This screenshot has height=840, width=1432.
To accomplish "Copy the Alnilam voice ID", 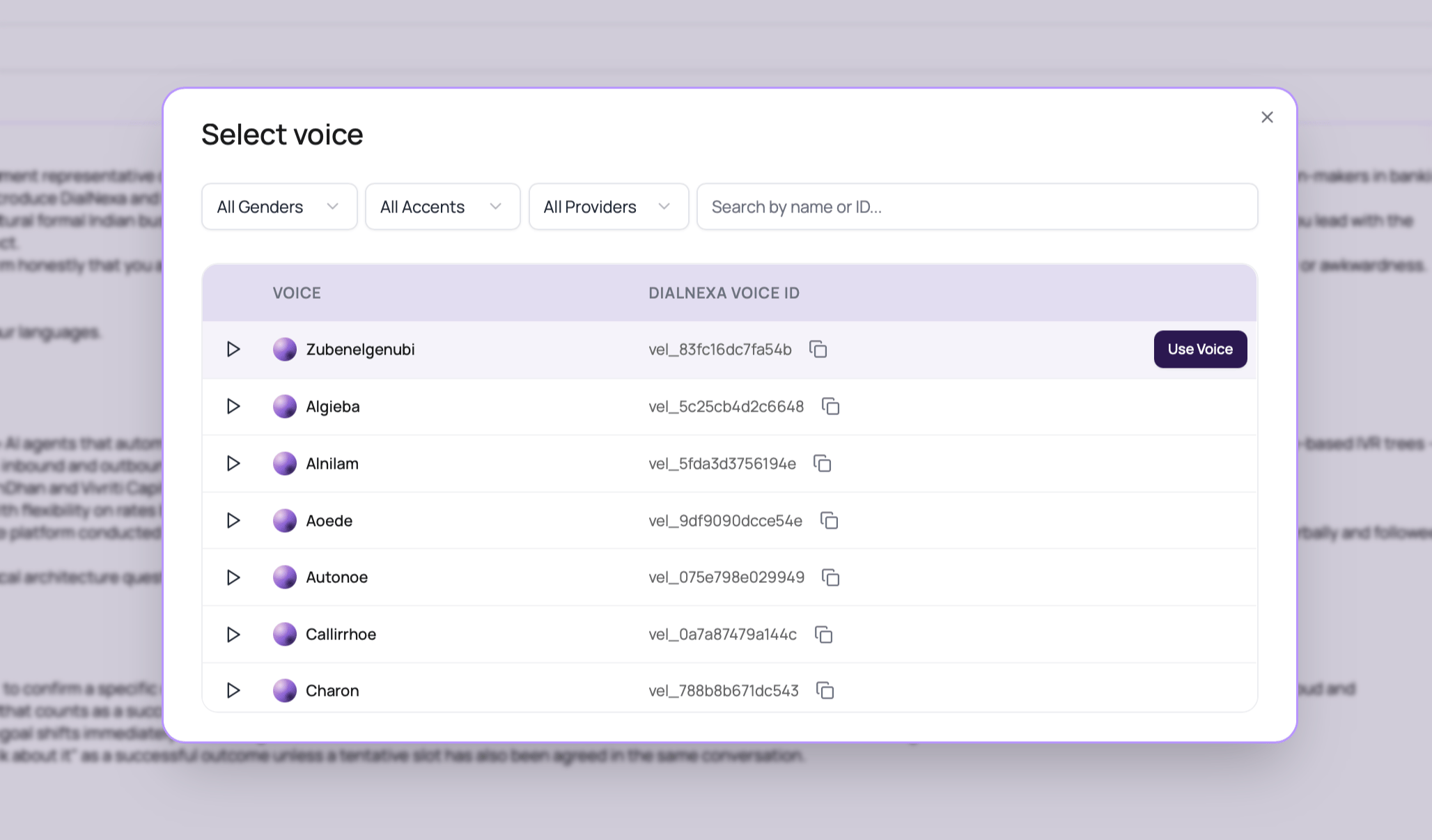I will (823, 463).
